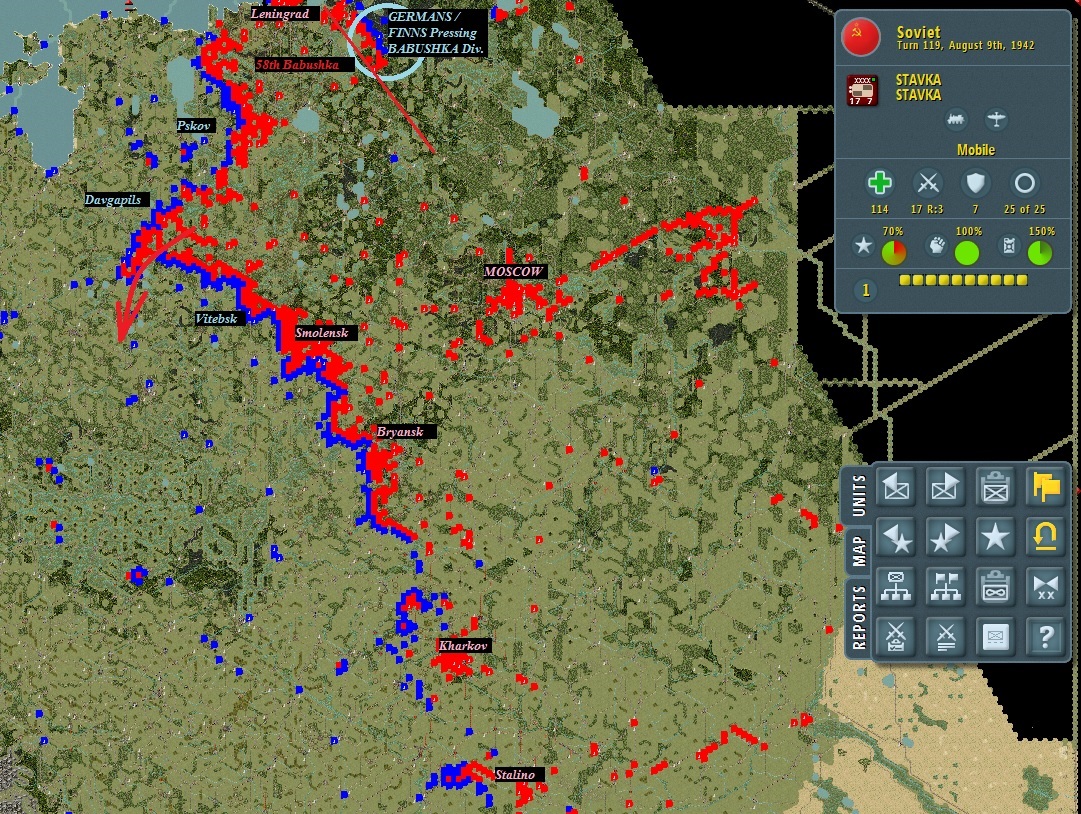Click the 'Soviet' regime name text

pos(918,32)
